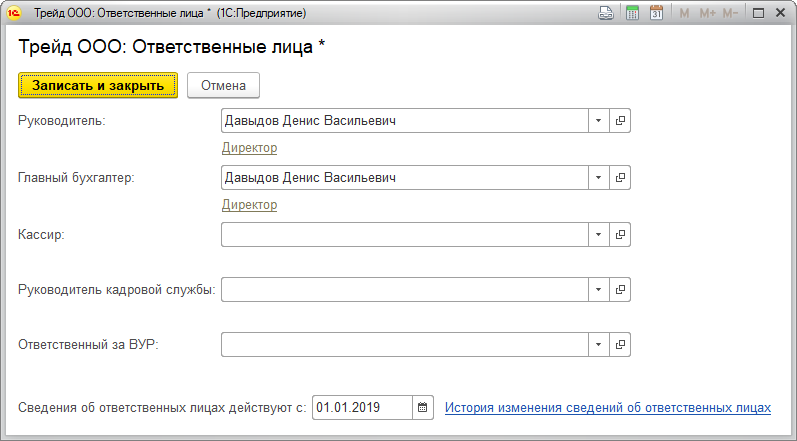The image size is (797, 441).
Task: Open the date picker calendar button
Action: 423,408
